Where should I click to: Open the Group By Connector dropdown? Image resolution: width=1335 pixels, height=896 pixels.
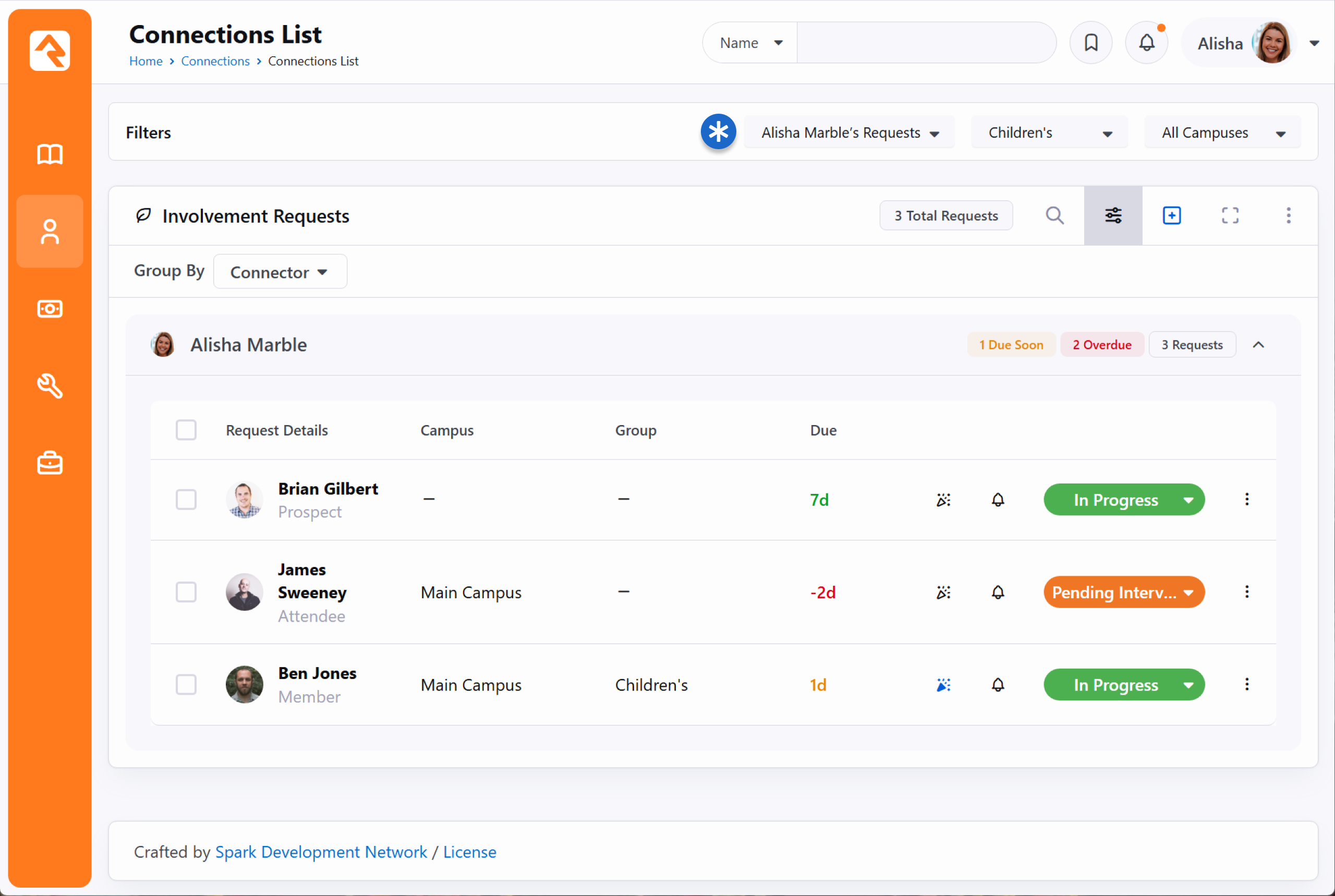point(280,272)
